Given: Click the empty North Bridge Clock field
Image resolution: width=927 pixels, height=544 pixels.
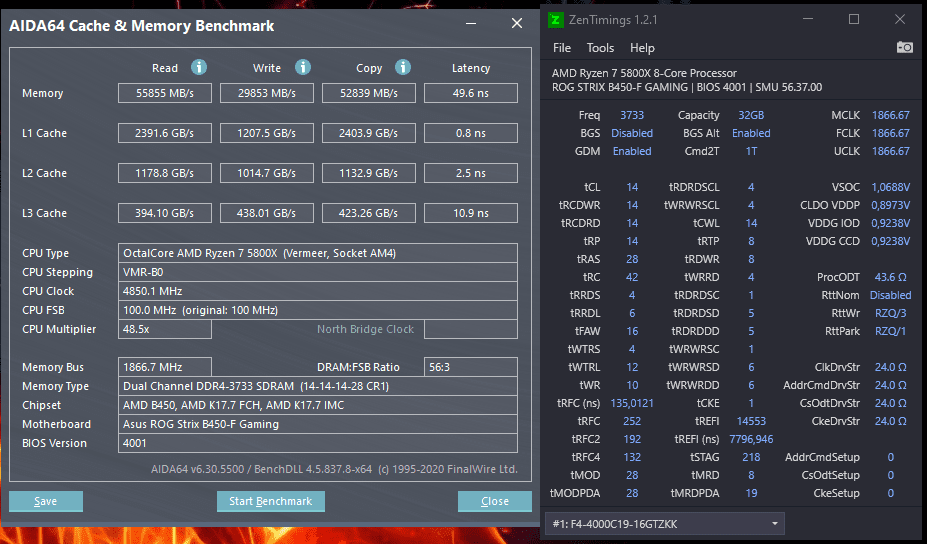Looking at the screenshot, I should [471, 329].
